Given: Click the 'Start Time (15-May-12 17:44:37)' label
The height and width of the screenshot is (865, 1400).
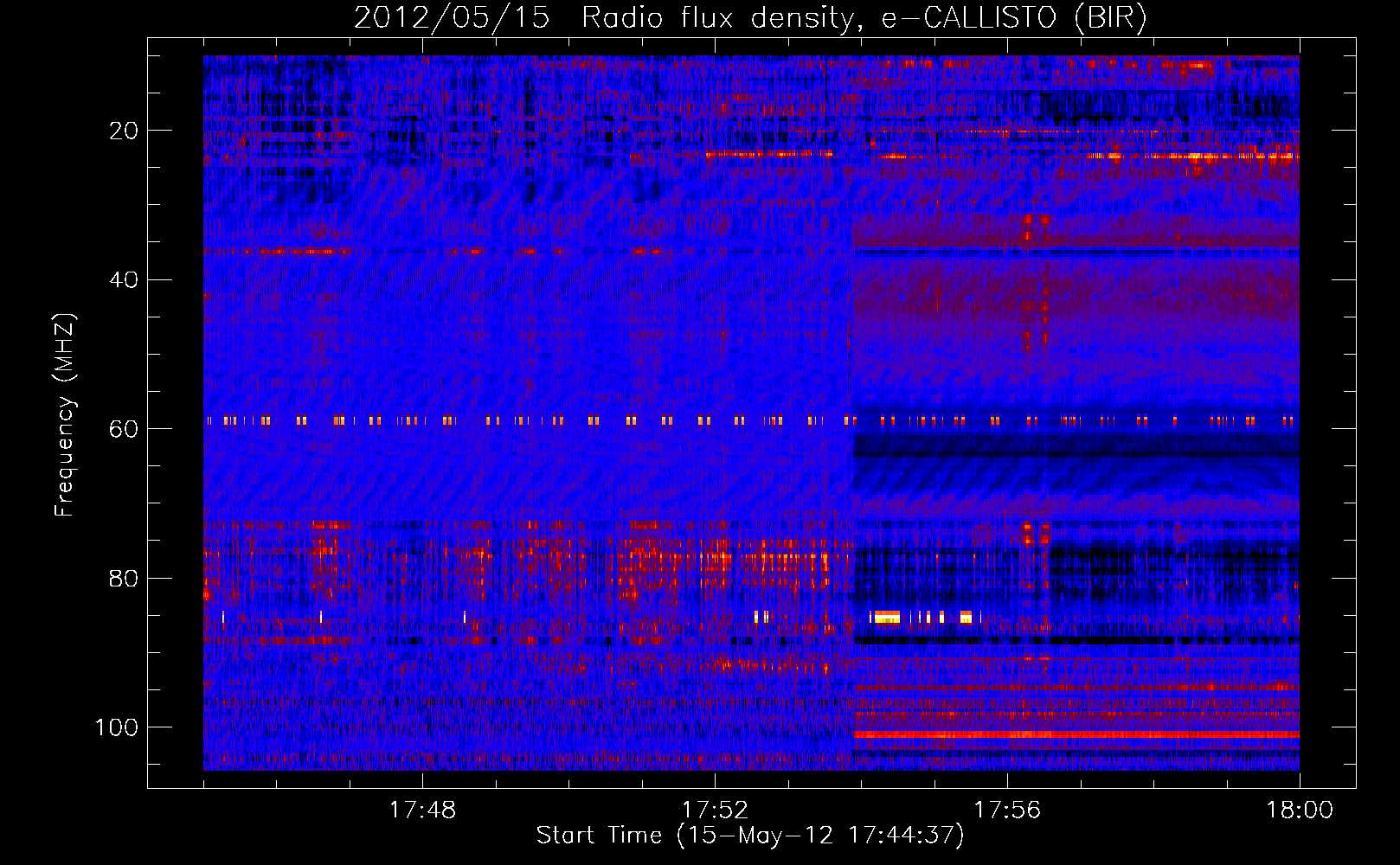Looking at the screenshot, I should (750, 836).
